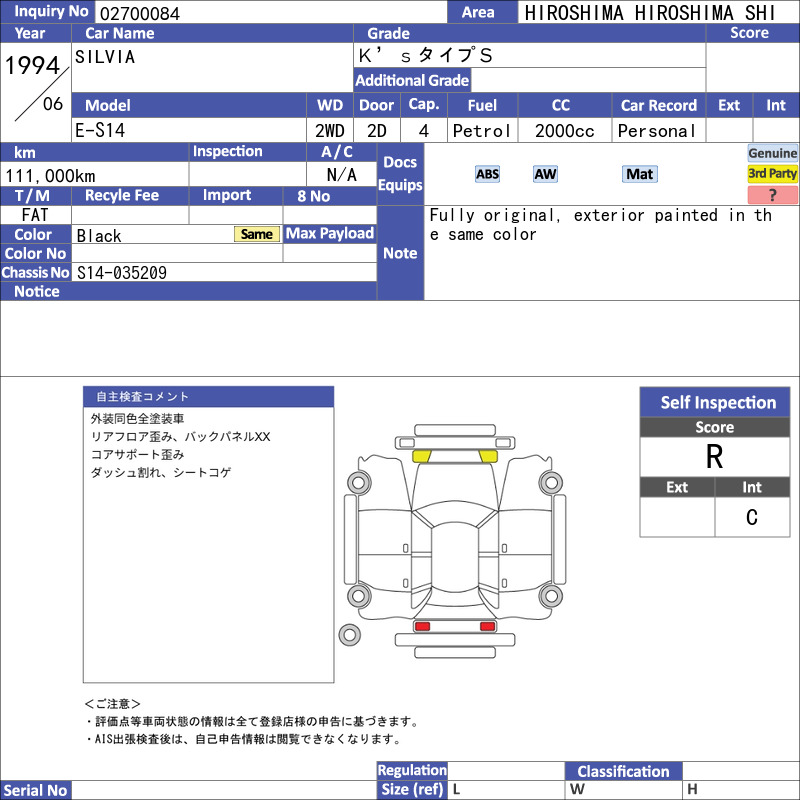The height and width of the screenshot is (800, 800).
Task: Click the model code E-S14
Action: [100, 131]
